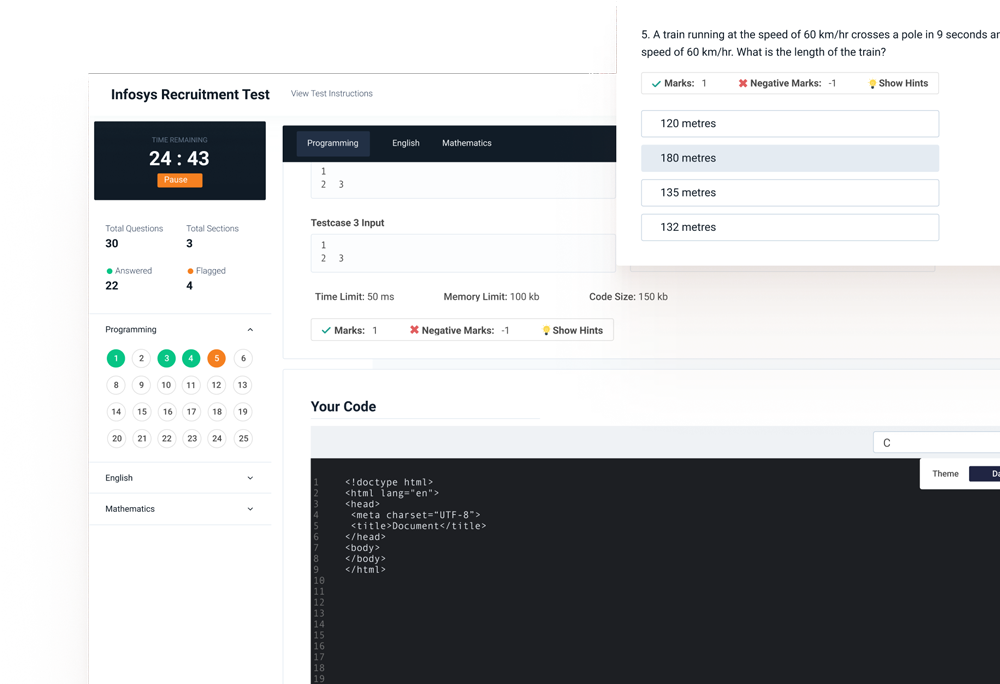Switch to the Programming tab
Screen dimensions: 1000x684
[333, 143]
